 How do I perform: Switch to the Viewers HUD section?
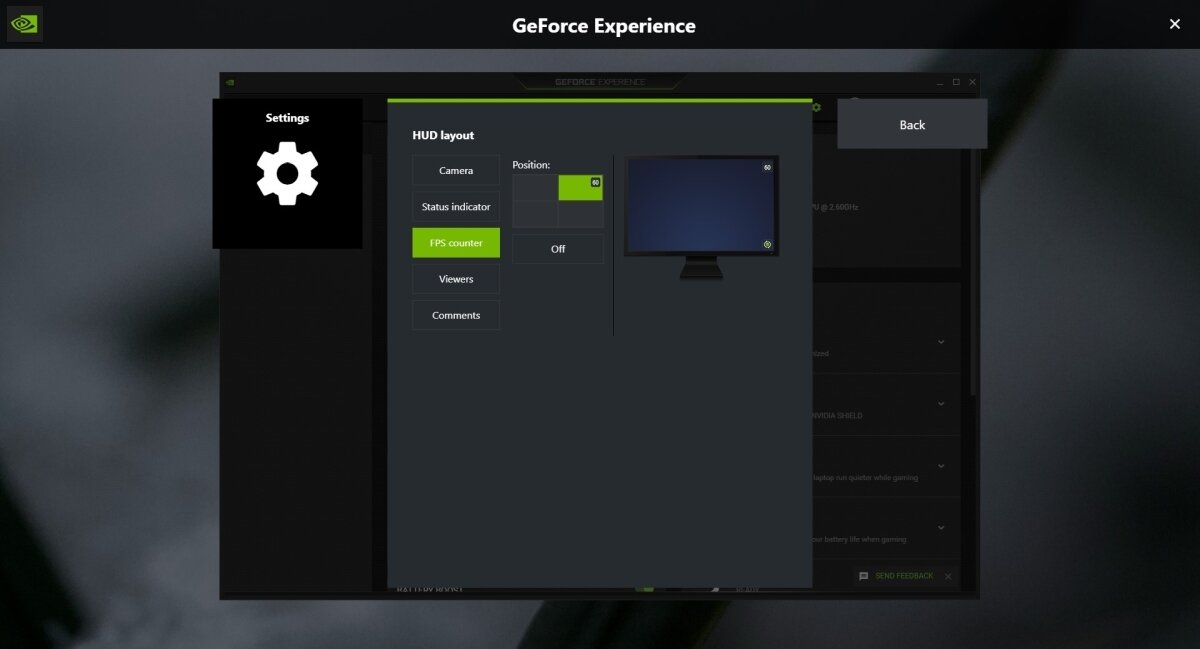coord(455,278)
